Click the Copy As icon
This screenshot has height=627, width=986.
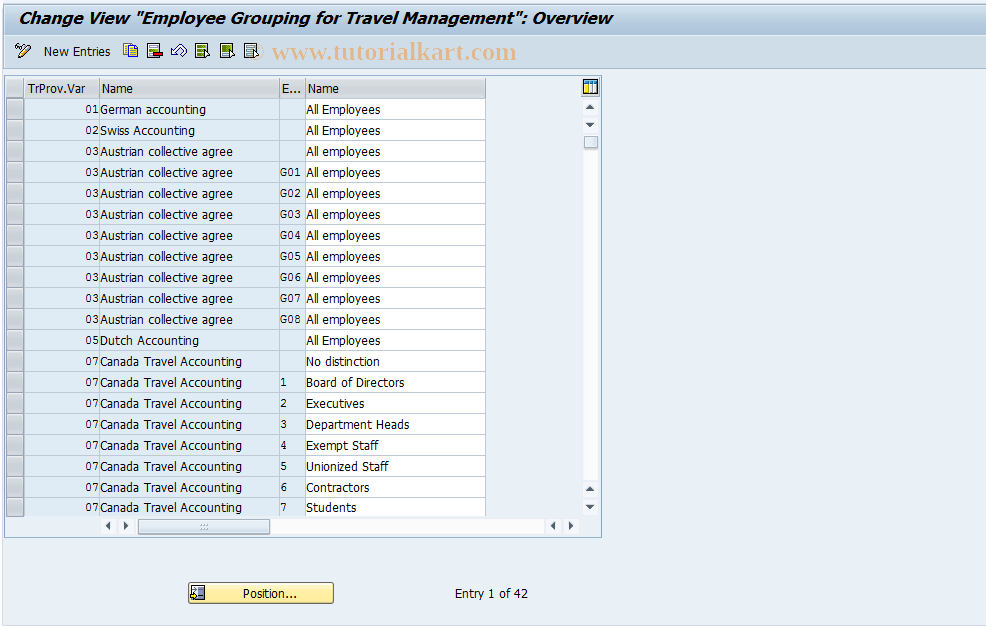point(130,51)
